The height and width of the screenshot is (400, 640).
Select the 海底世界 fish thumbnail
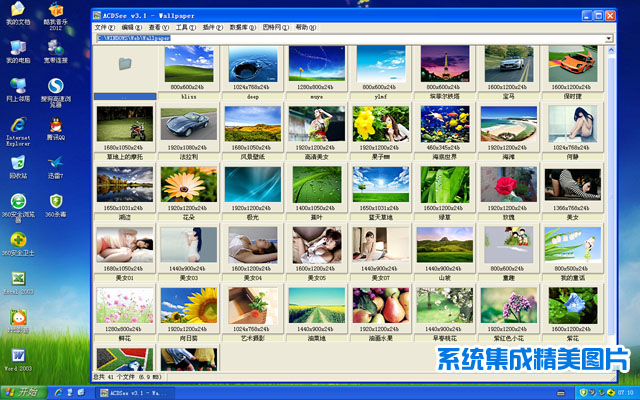445,124
